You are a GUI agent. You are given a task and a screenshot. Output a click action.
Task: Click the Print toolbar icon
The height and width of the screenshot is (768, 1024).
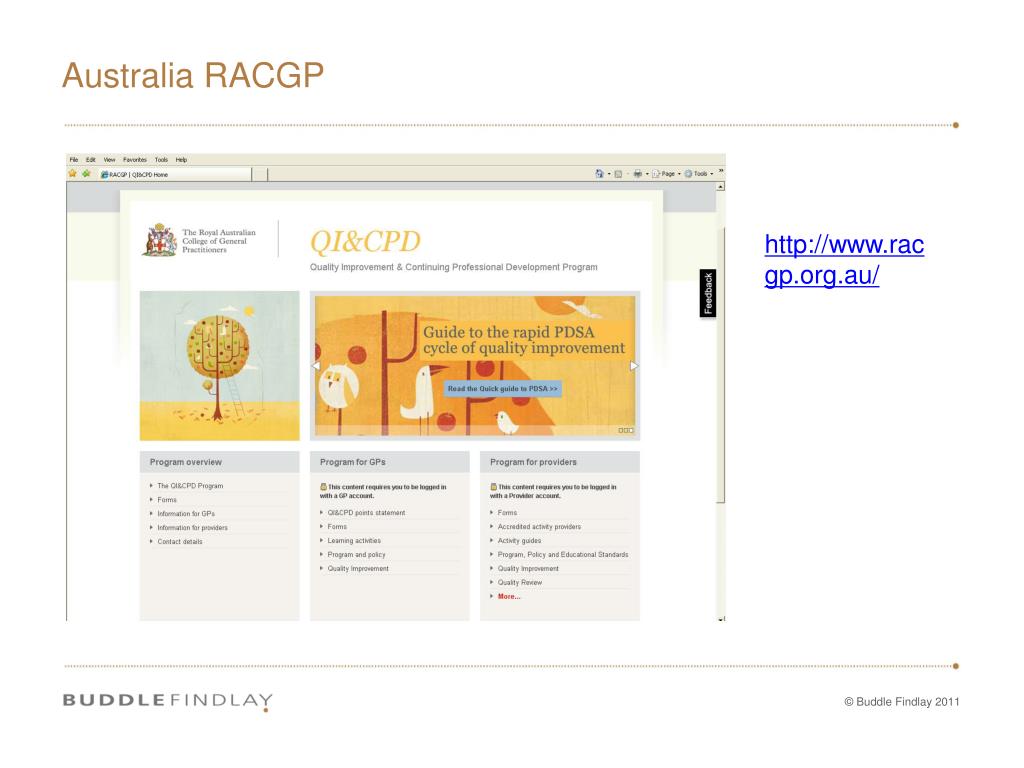pyautogui.click(x=637, y=174)
